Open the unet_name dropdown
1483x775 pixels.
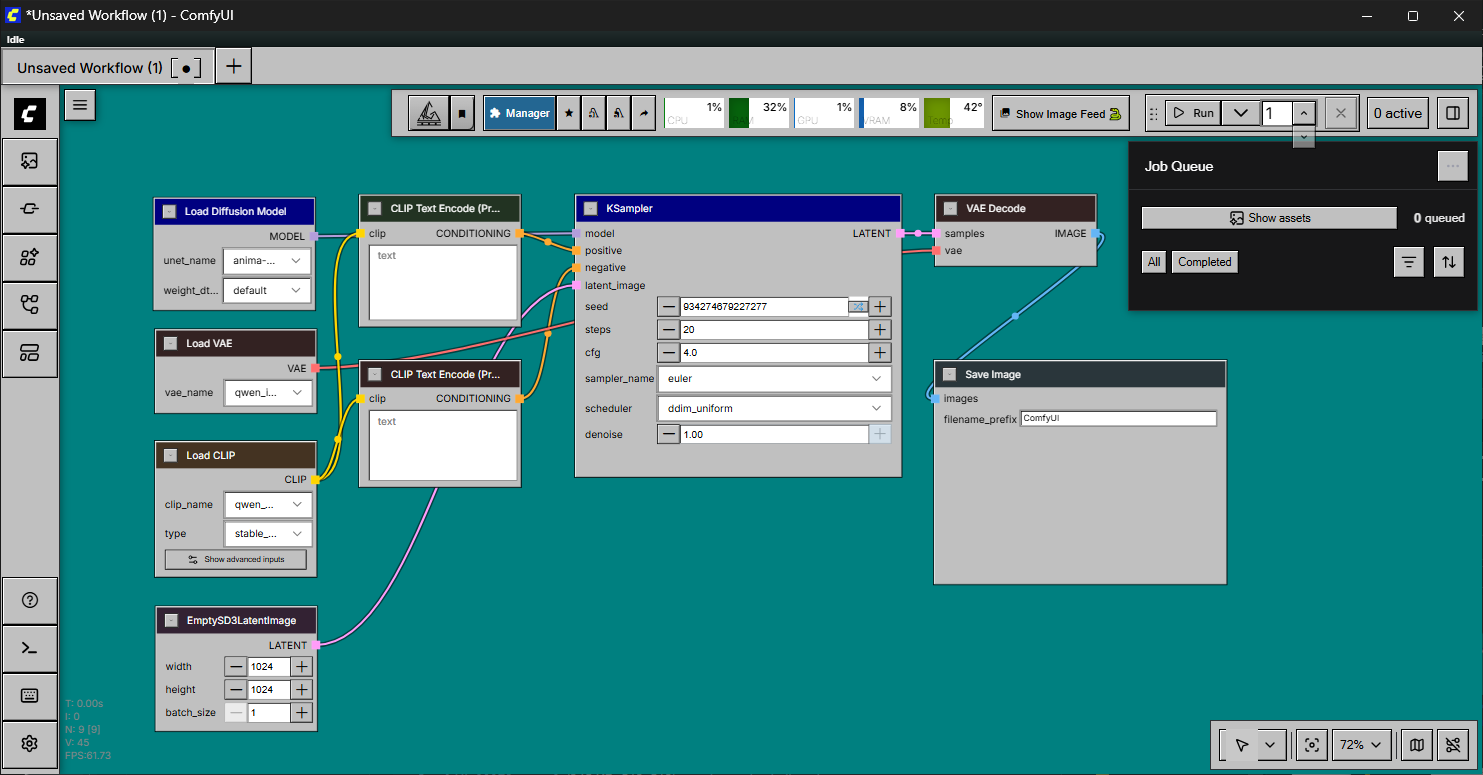tap(266, 261)
